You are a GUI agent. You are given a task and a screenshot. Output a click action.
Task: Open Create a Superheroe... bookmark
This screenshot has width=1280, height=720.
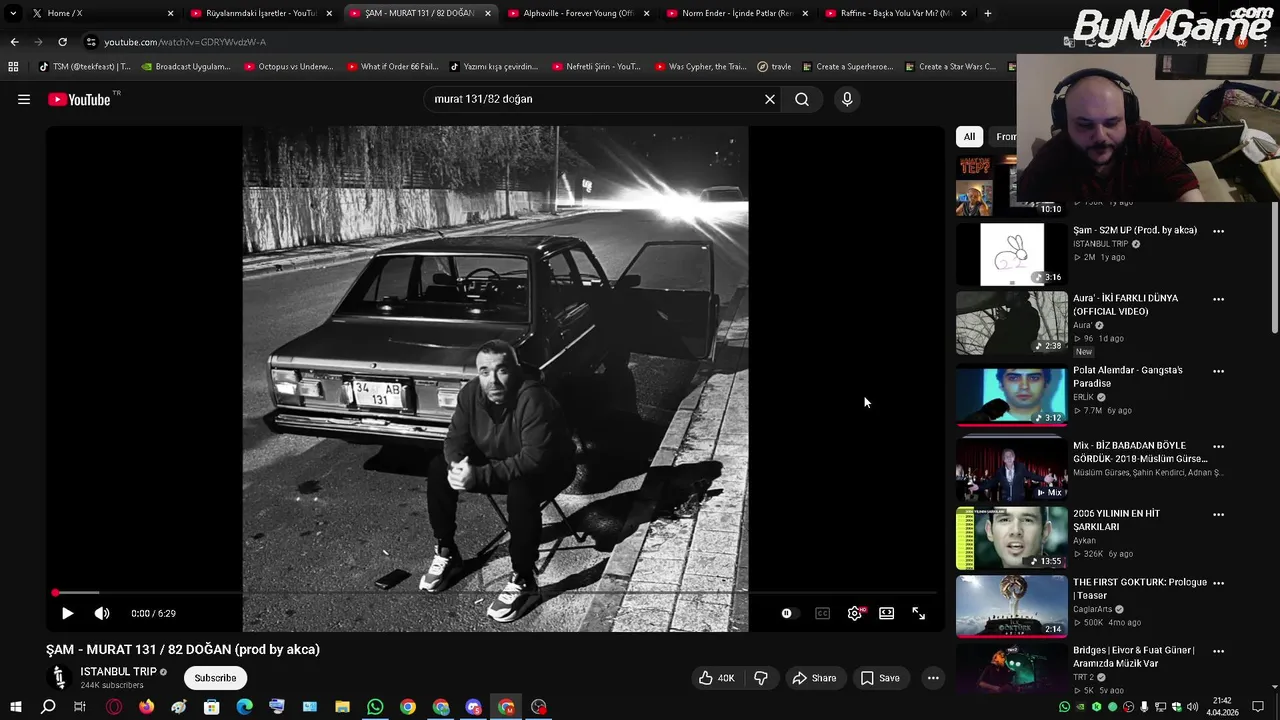click(x=847, y=67)
